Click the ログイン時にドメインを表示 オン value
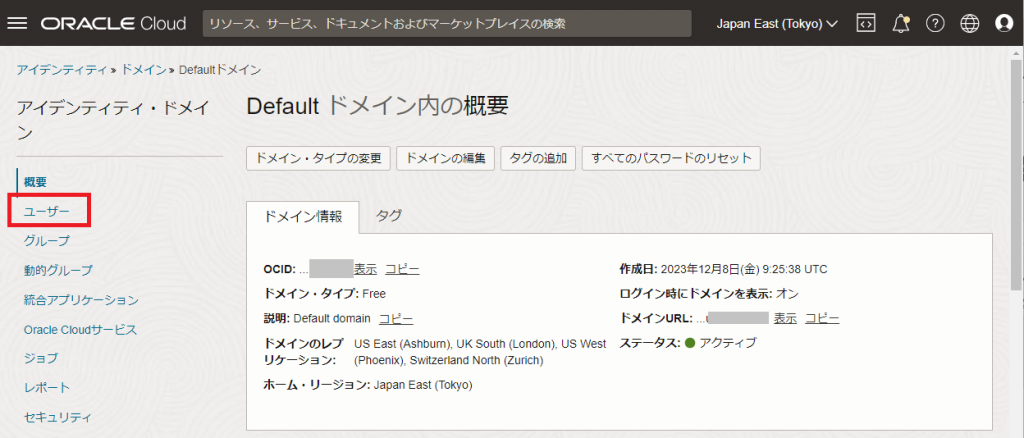This screenshot has height=438, width=1024. point(787,294)
